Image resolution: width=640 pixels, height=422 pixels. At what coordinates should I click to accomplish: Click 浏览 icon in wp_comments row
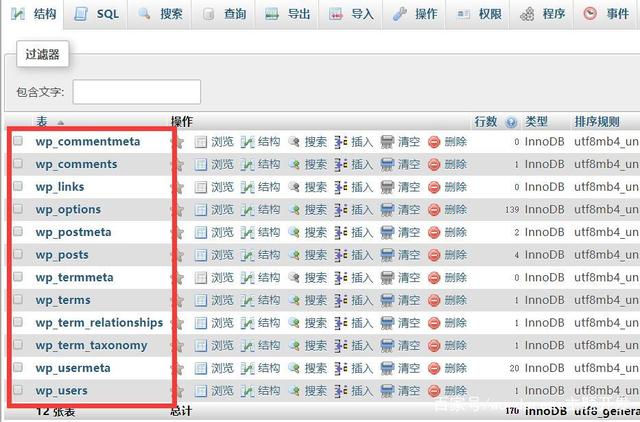(x=201, y=164)
